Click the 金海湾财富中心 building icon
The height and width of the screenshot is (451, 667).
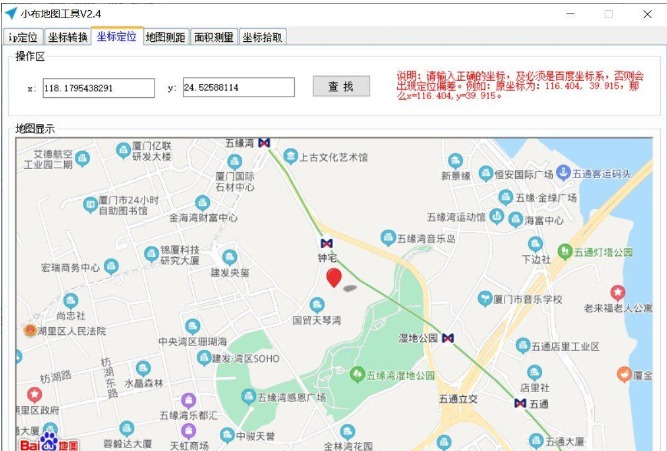coord(202,203)
